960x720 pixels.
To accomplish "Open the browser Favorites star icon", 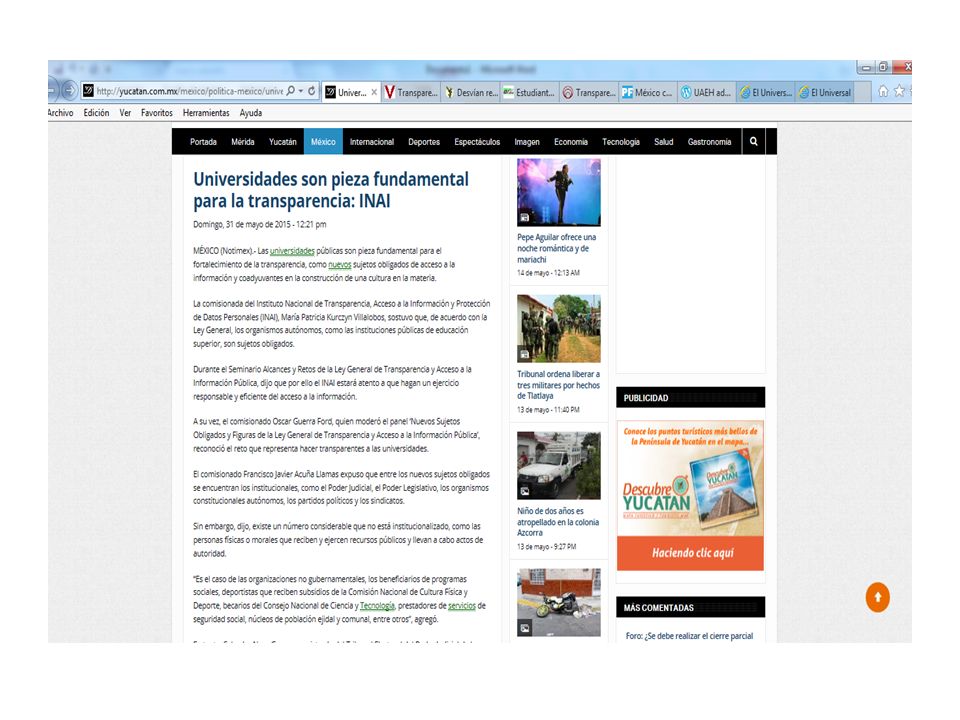I will pos(899,91).
